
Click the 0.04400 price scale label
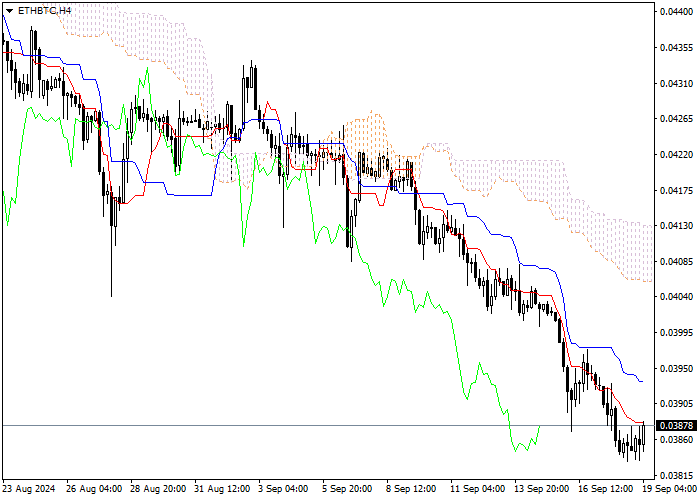(x=676, y=12)
